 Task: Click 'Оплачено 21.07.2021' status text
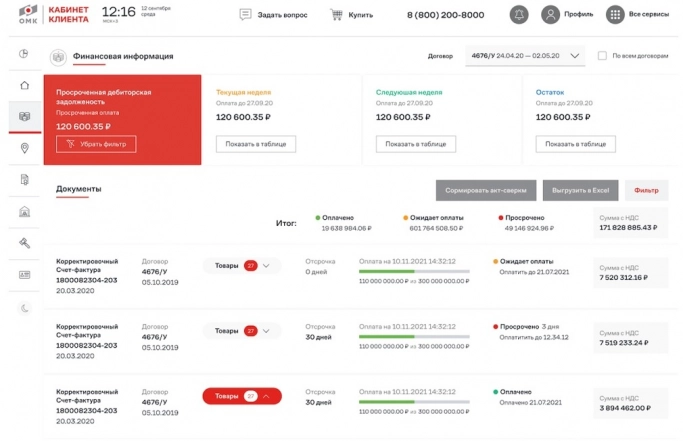(530, 403)
